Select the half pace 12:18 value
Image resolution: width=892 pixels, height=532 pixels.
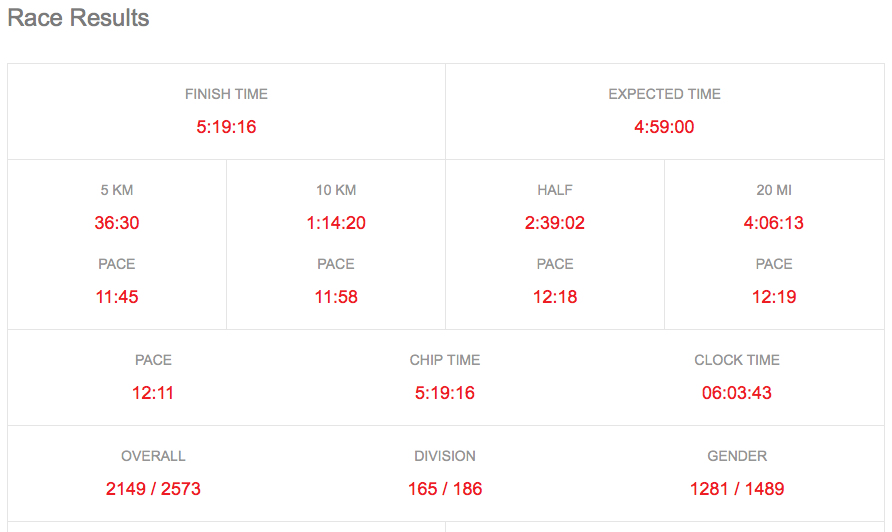pos(555,297)
